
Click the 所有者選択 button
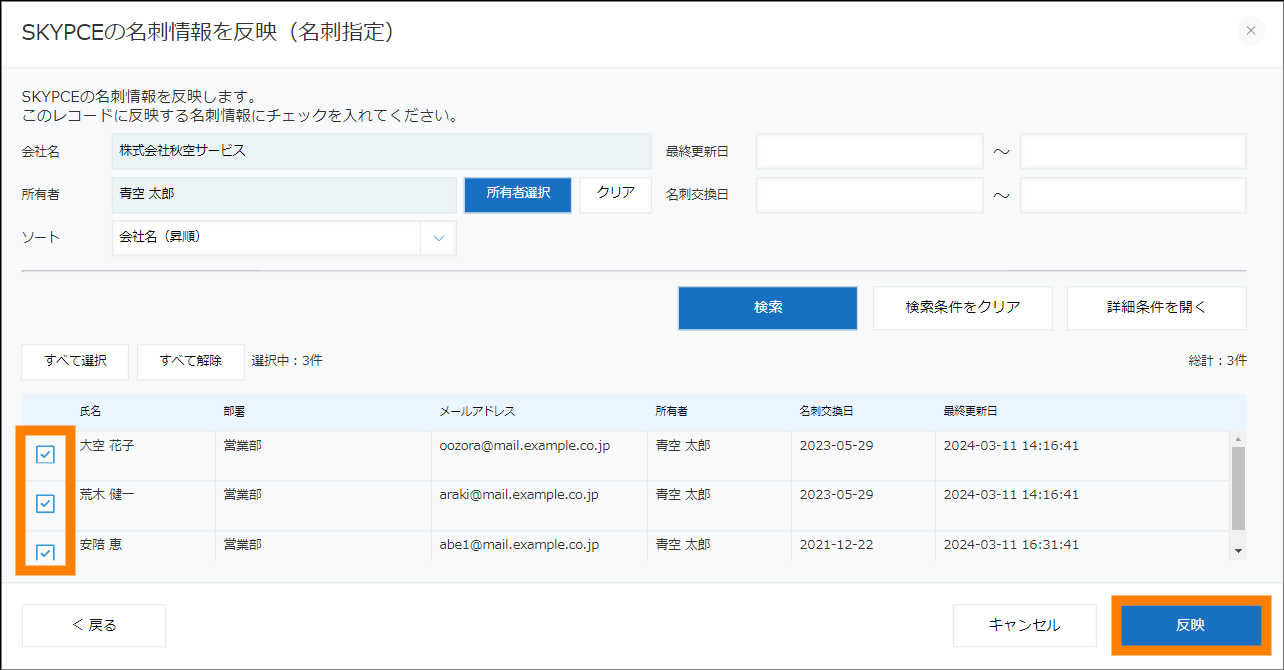pos(518,194)
